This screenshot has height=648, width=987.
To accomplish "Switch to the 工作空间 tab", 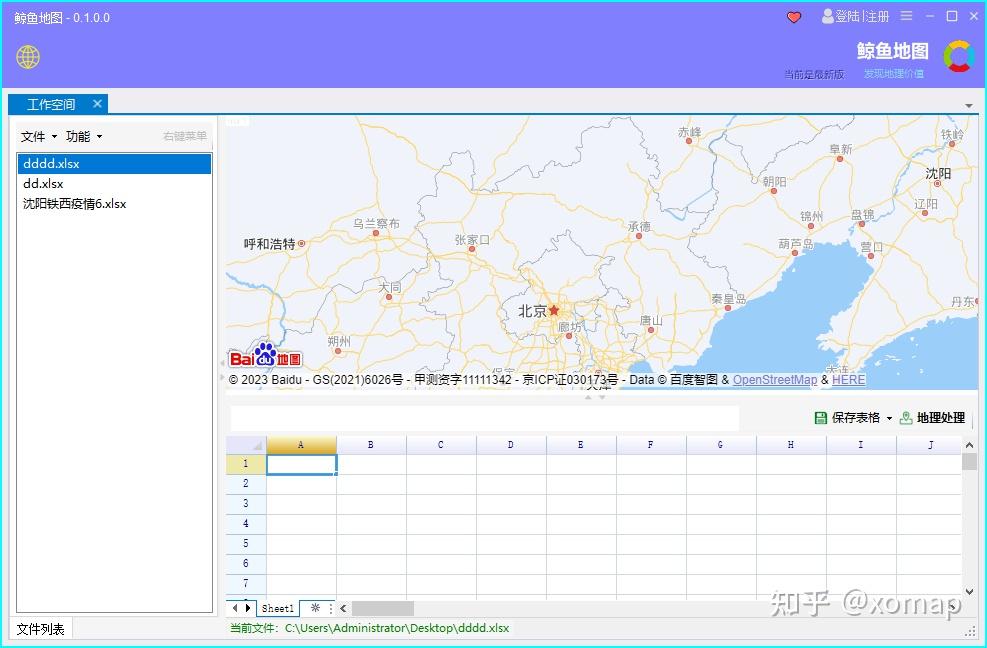I will [51, 104].
